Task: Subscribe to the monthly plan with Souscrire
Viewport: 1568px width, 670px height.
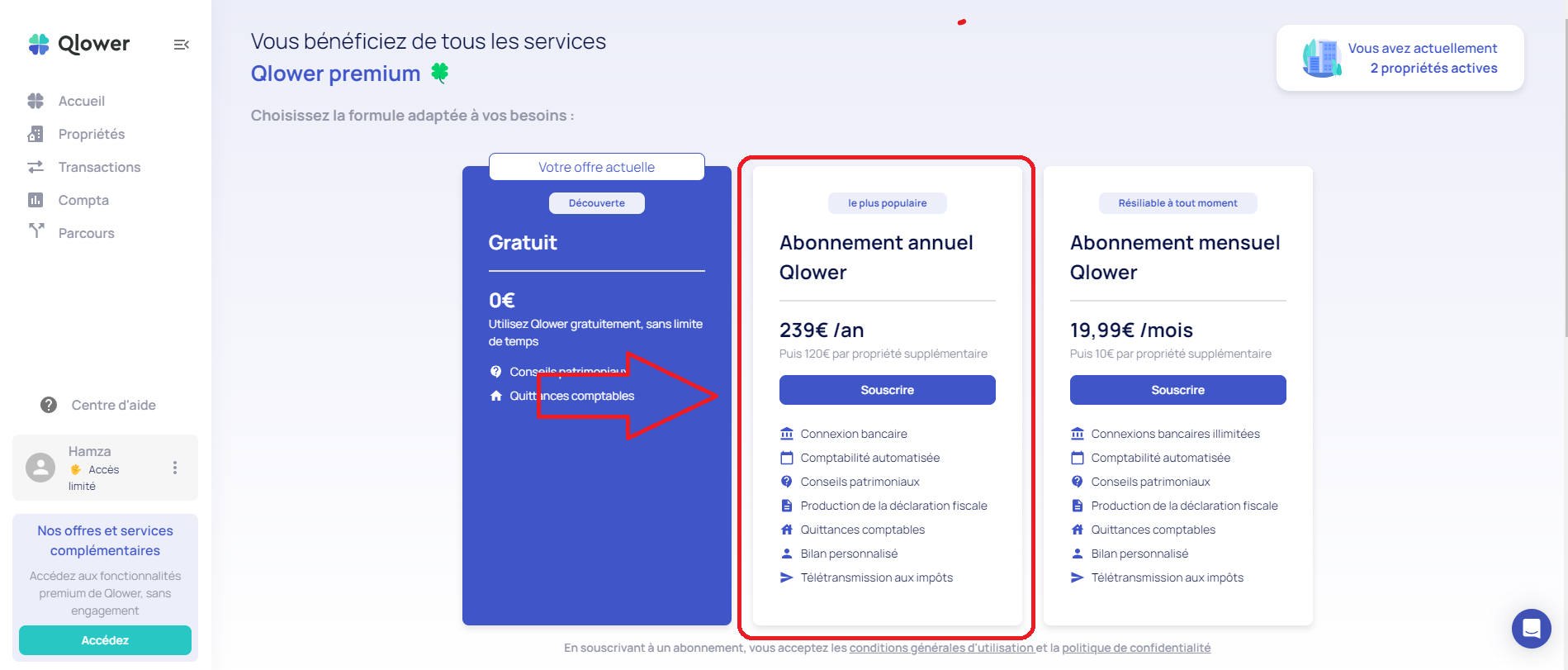Action: 1178,390
